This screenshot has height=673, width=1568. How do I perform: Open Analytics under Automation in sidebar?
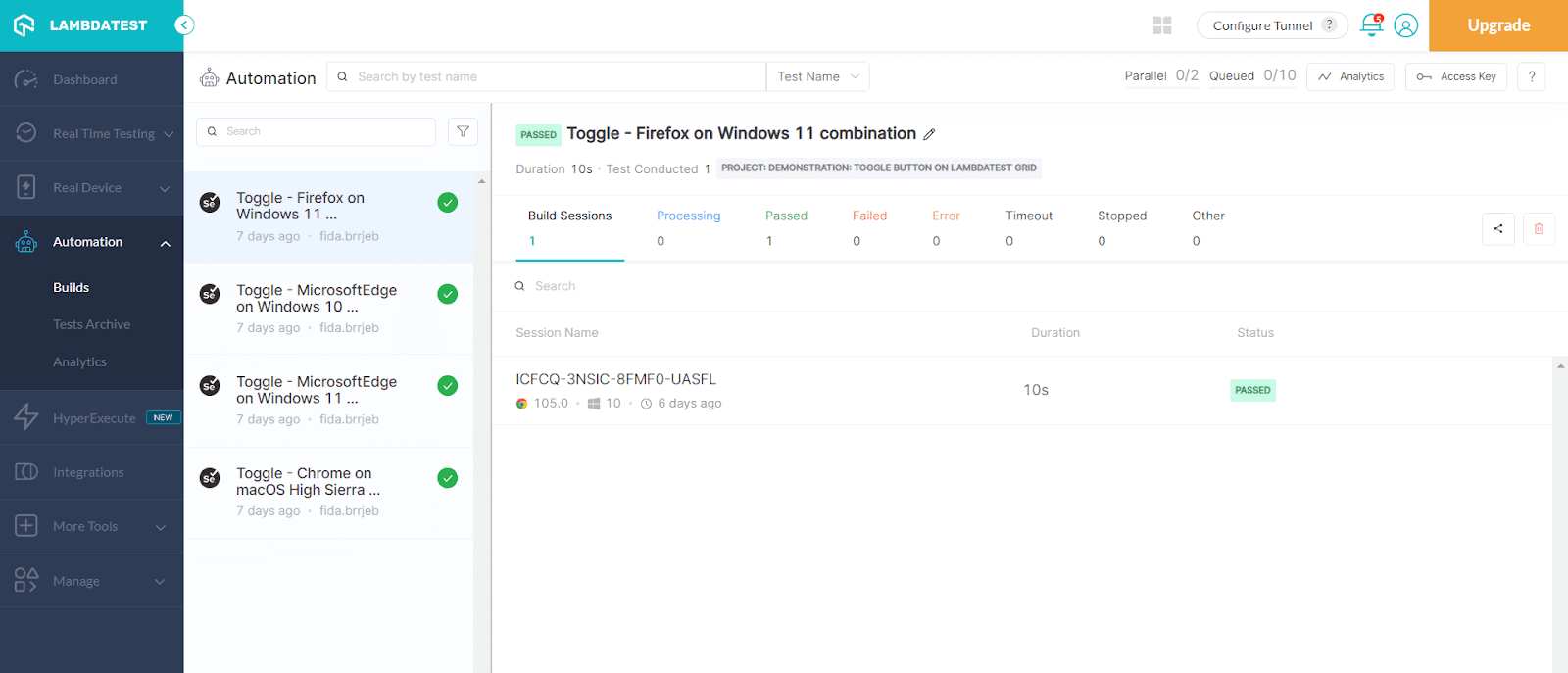tap(79, 361)
